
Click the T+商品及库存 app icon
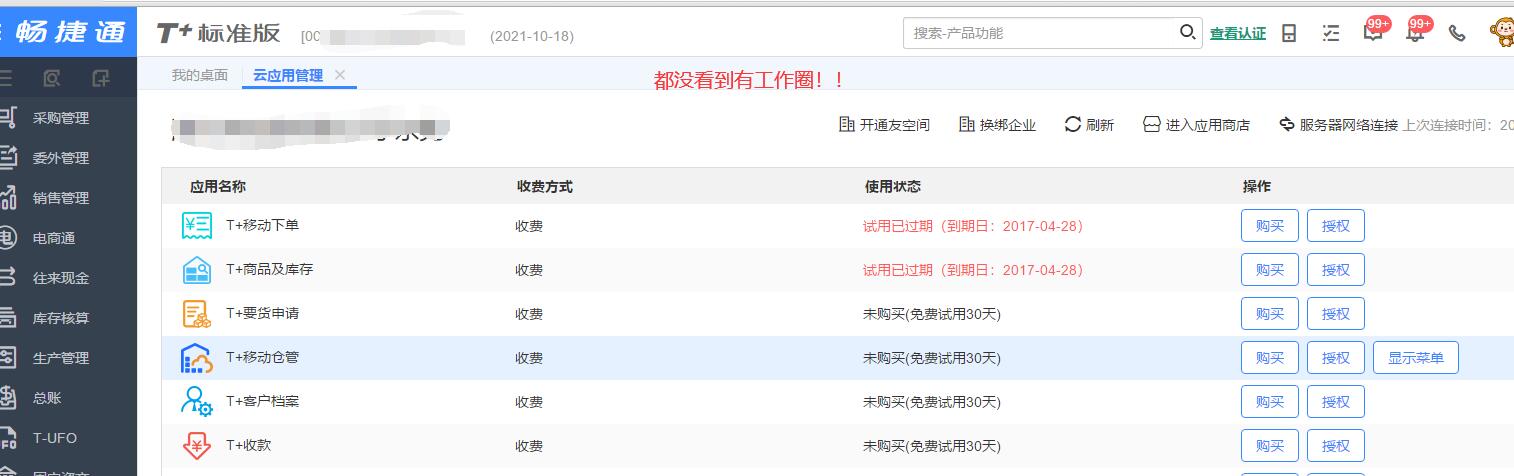[x=196, y=270]
